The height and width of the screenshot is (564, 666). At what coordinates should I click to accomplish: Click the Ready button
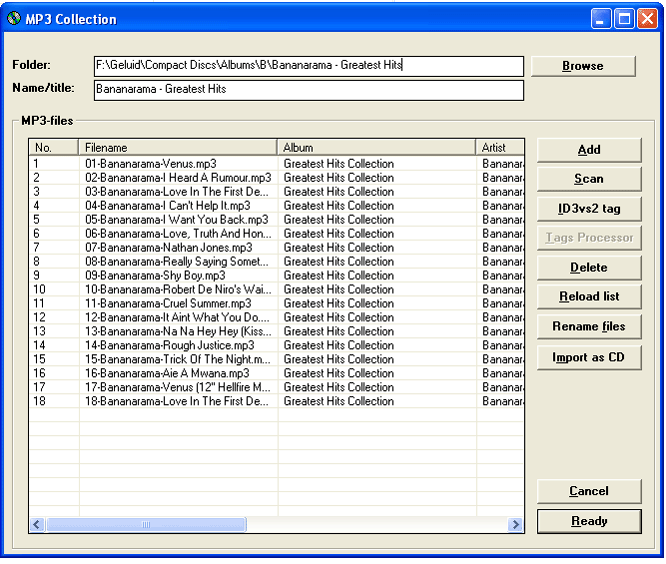click(x=589, y=521)
